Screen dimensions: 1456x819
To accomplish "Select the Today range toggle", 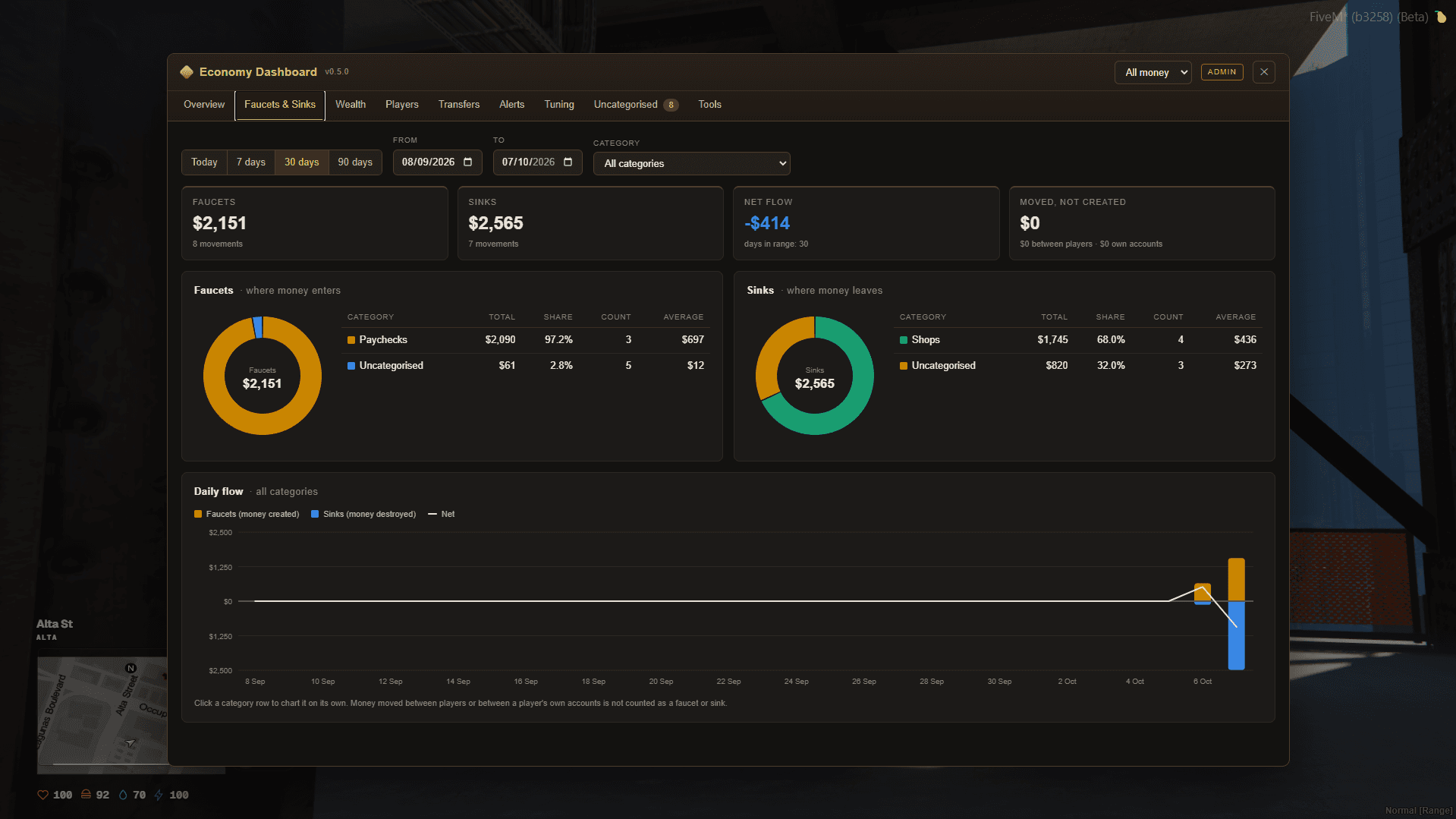I will coord(204,162).
